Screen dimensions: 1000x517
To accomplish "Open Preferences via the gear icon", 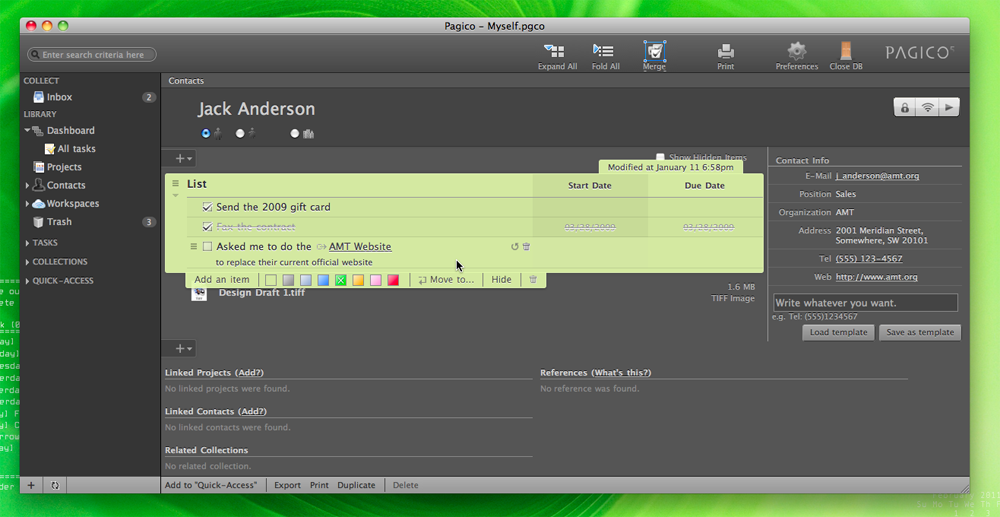I will coord(796,51).
